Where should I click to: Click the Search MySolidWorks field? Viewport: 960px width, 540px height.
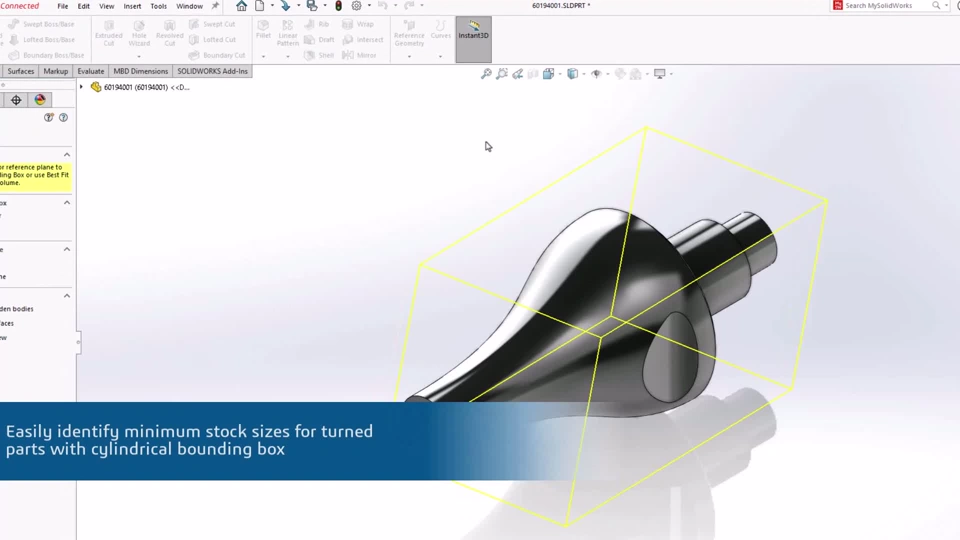click(886, 6)
